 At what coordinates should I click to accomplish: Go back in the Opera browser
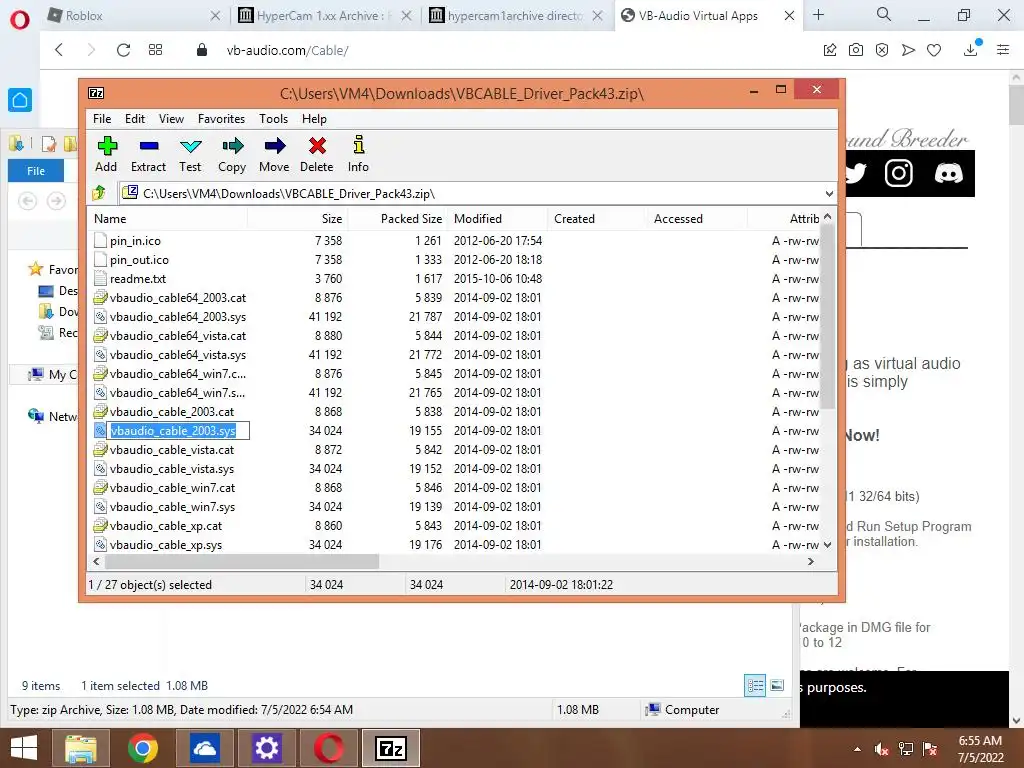[x=59, y=50]
